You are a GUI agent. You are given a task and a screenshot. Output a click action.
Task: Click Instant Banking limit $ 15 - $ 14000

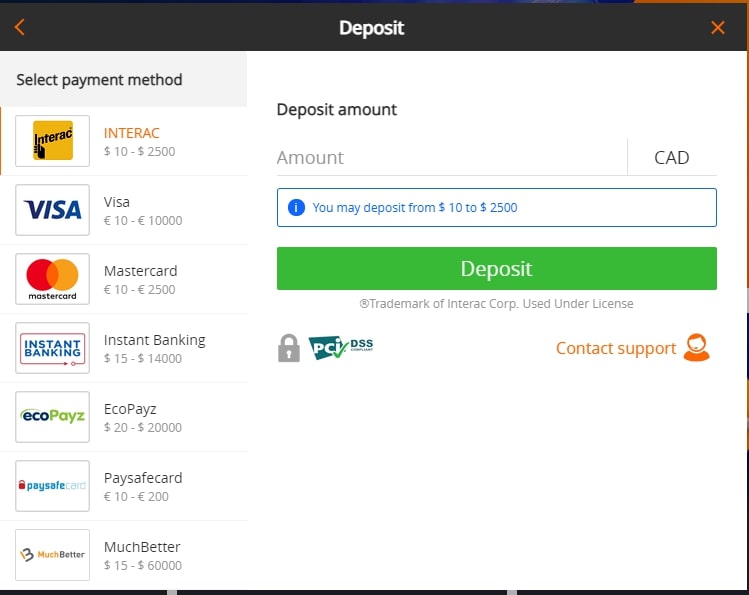143,359
